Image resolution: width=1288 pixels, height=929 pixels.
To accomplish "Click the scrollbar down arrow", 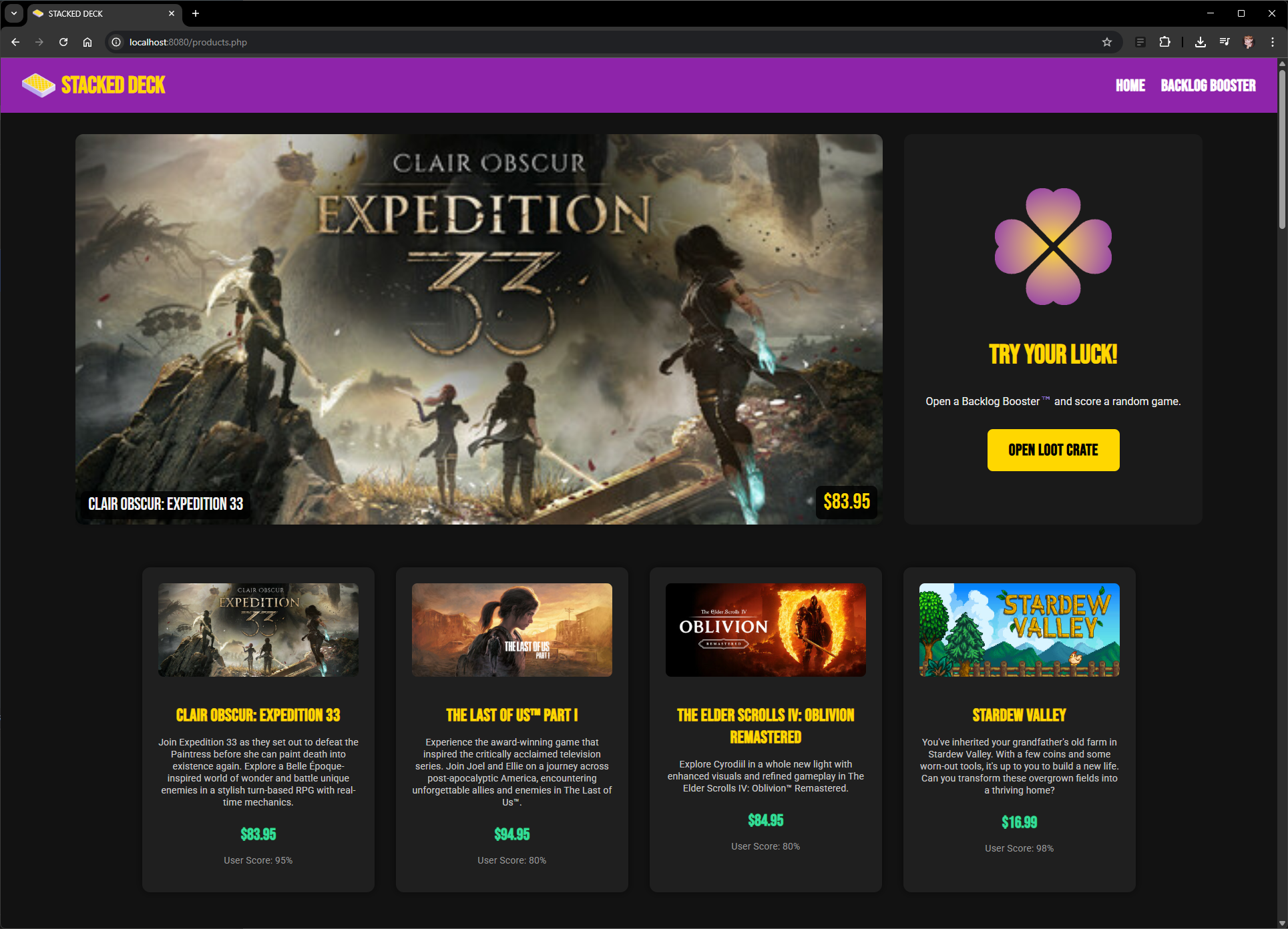I will click(x=1282, y=923).
